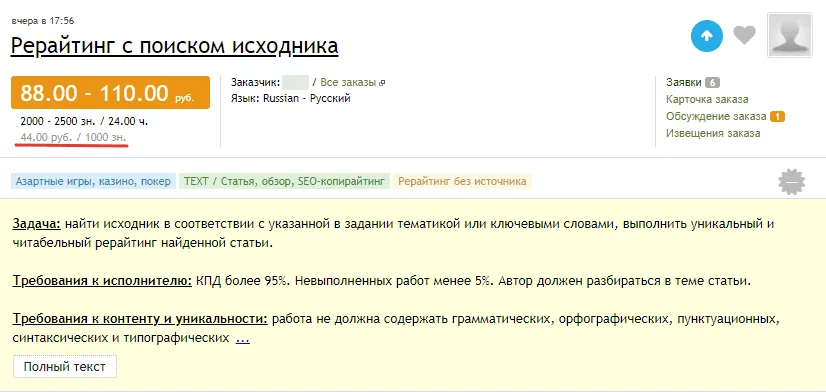
Task: Select tag TEXT / Статья, обзор, SEO-копирайтинг
Action: pos(284,181)
